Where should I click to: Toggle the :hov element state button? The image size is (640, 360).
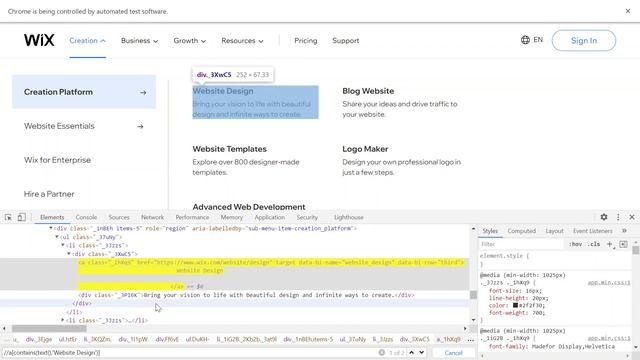576,244
